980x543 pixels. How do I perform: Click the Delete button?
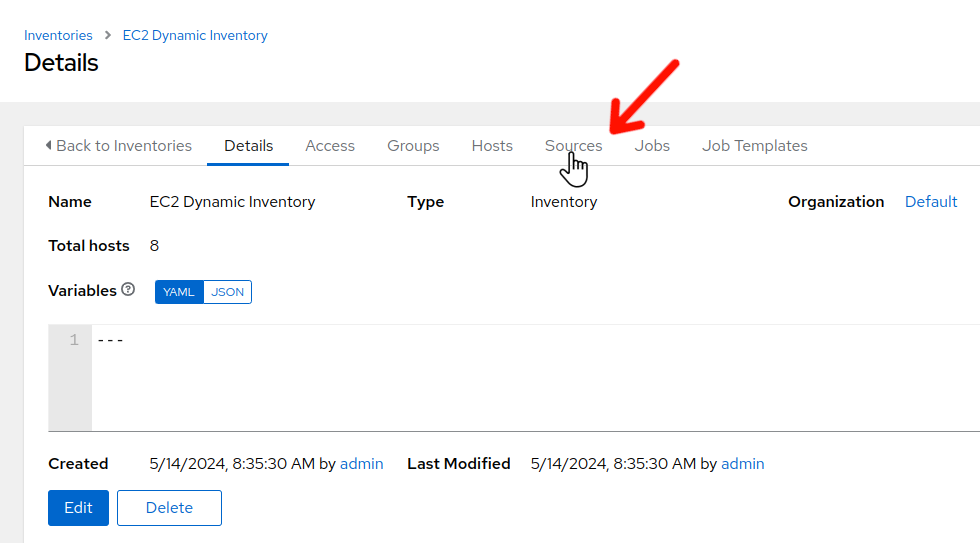click(x=169, y=508)
